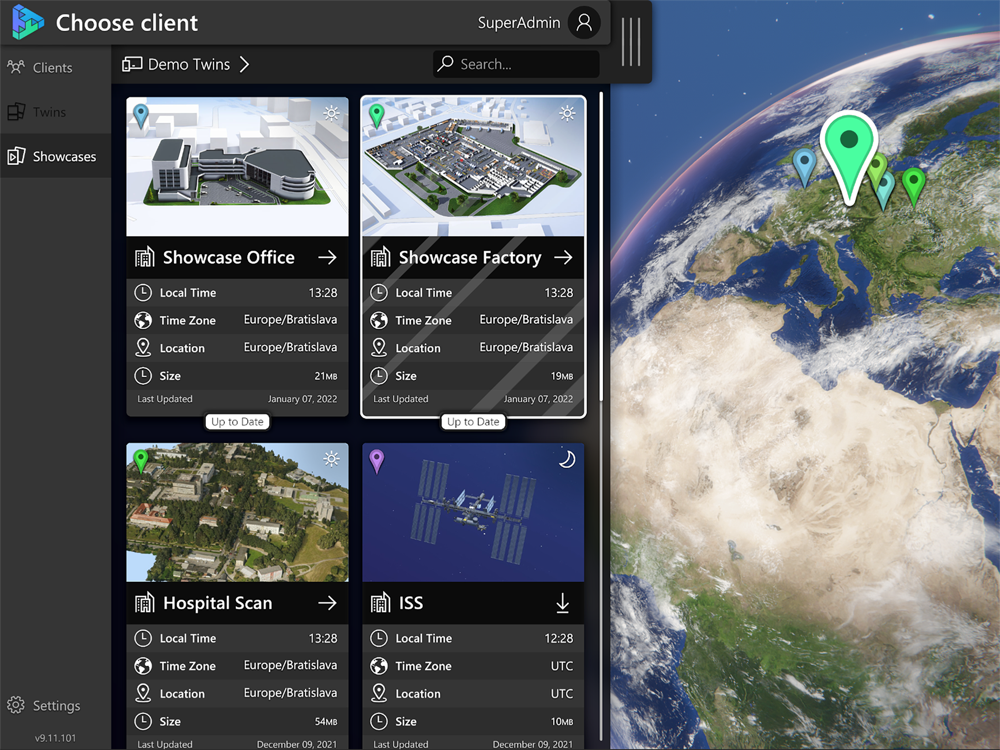Click Up to Date badge under Showcase Office

(x=237, y=422)
